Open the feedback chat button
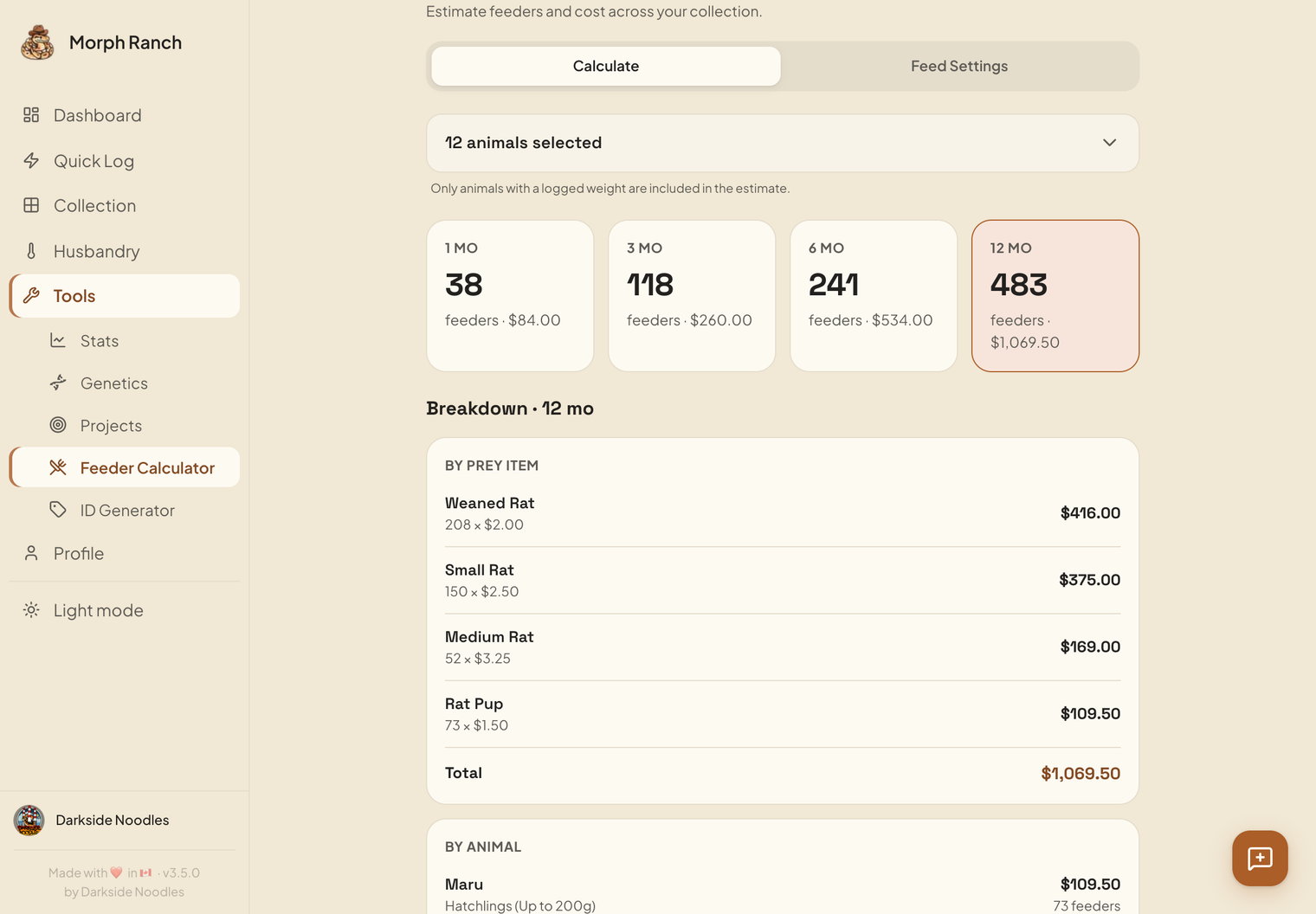The width and height of the screenshot is (1316, 914). [1260, 859]
